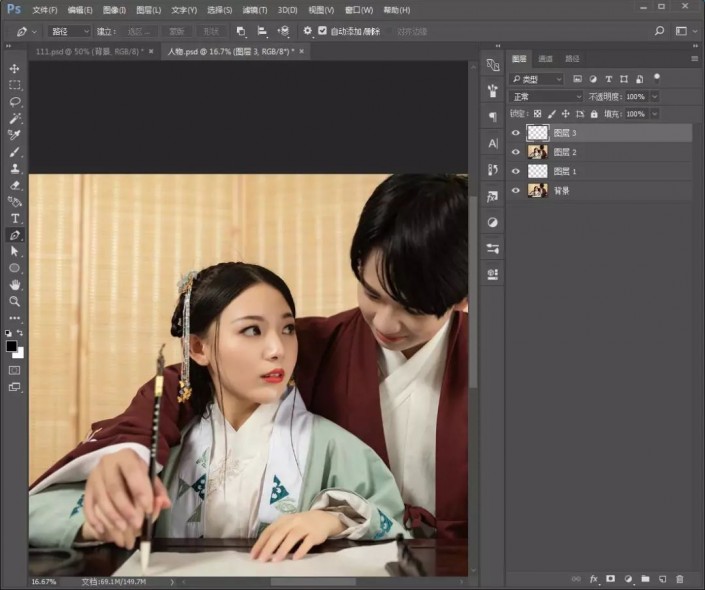Change screen mode icon
The height and width of the screenshot is (590, 705).
point(14,387)
